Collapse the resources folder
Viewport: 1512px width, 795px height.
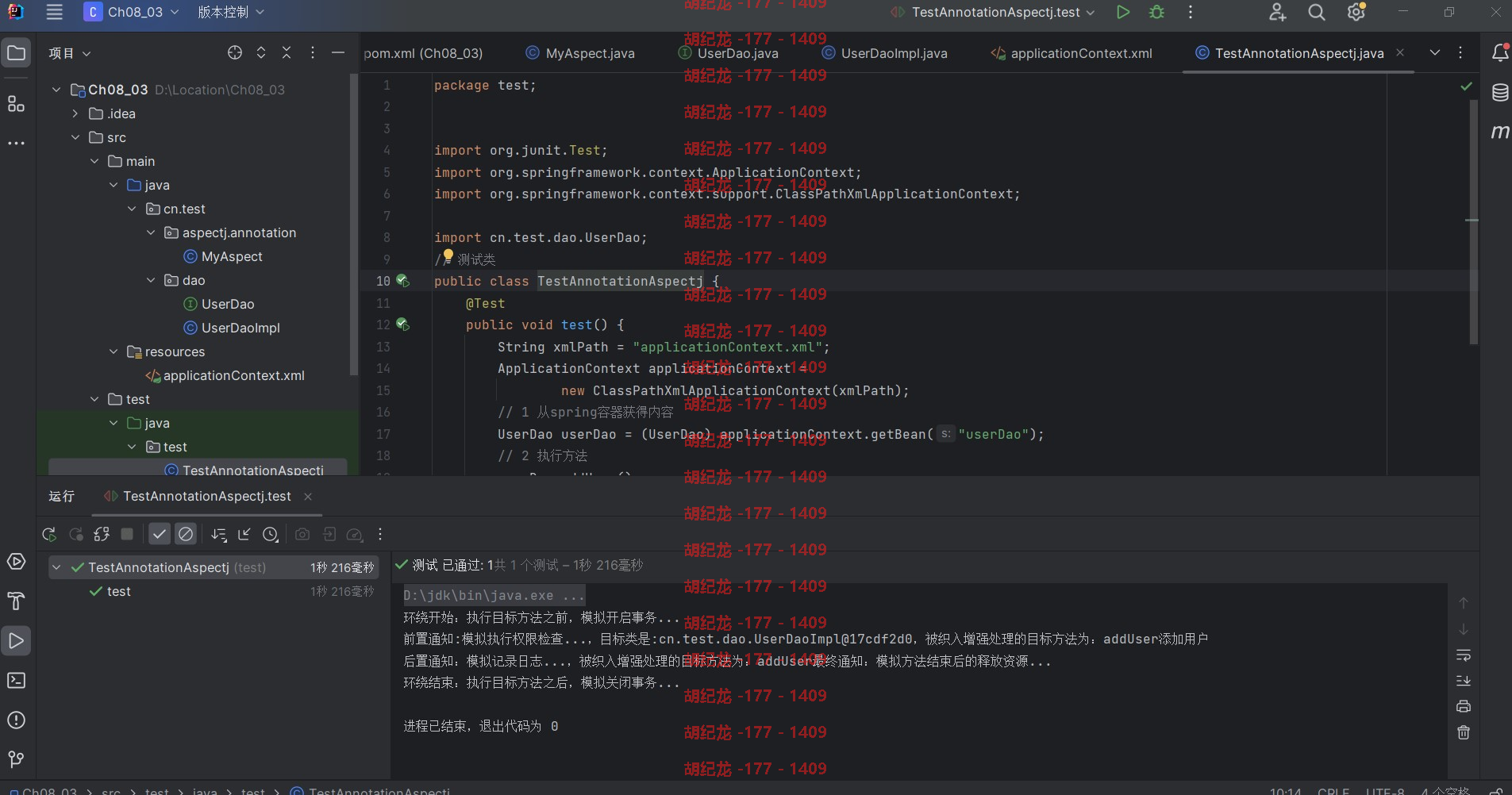click(113, 351)
